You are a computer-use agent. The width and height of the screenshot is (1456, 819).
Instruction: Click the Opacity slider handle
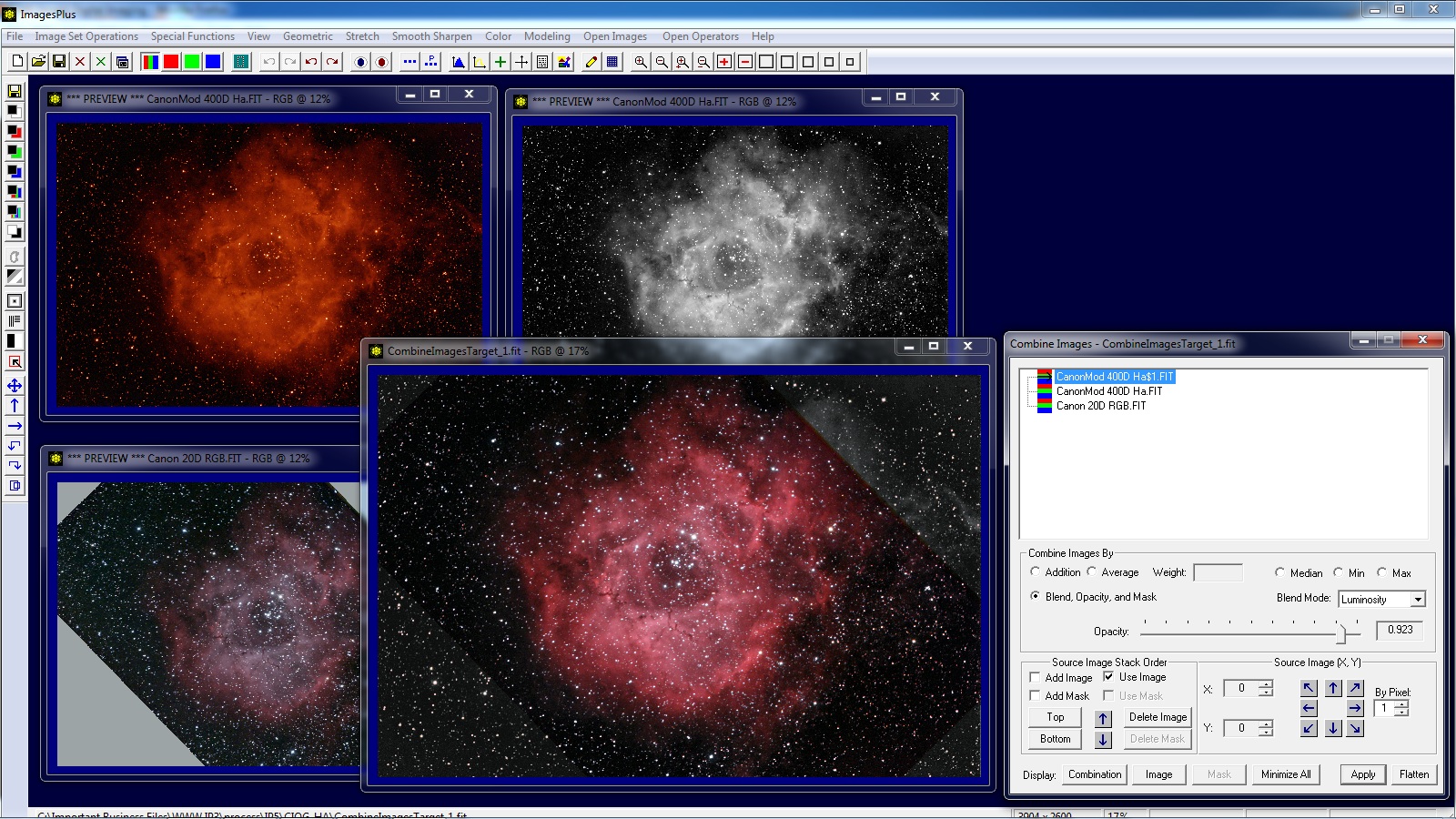(x=1340, y=632)
